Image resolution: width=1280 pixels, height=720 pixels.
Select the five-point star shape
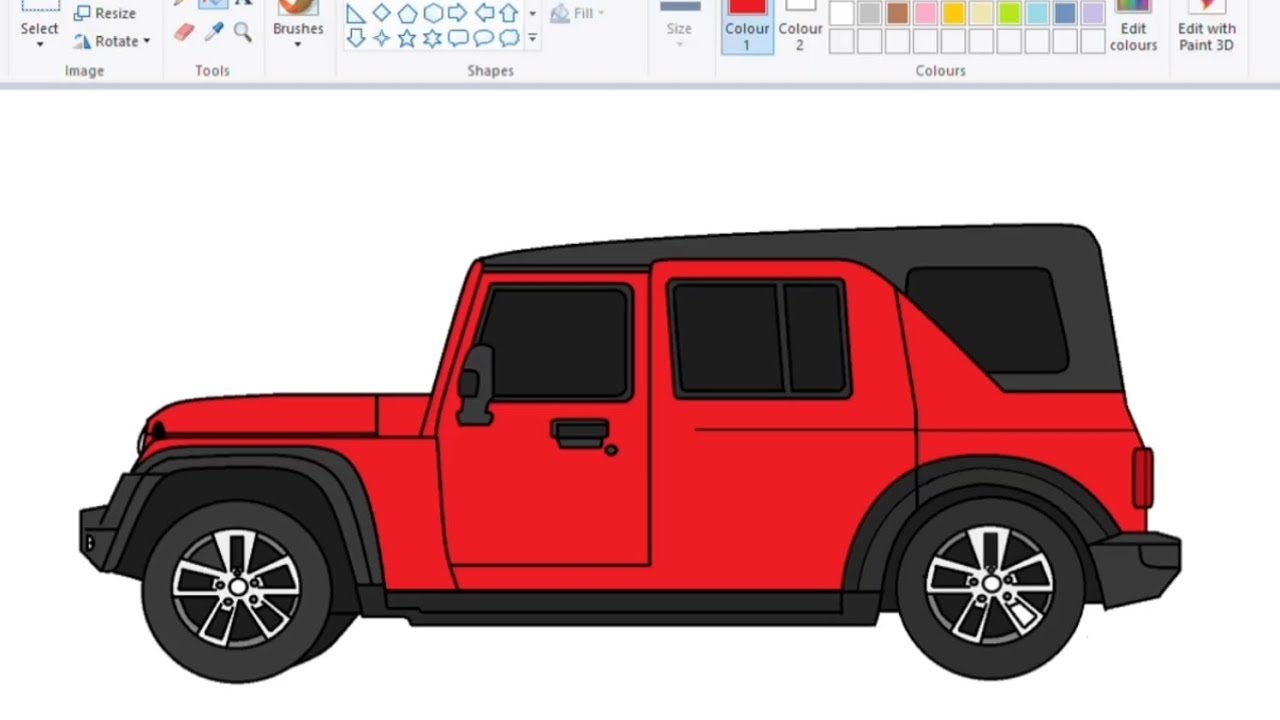pos(407,38)
